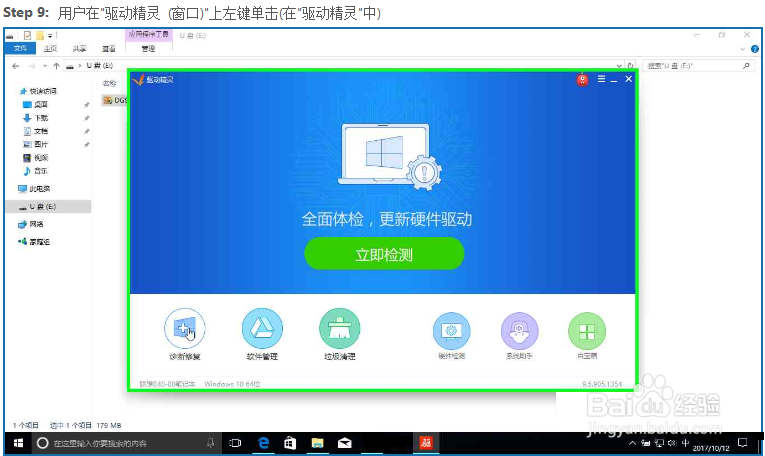Viewport: 765px width, 456px height.
Task: Open the 硬件检测 monitor icon
Action: pos(451,331)
